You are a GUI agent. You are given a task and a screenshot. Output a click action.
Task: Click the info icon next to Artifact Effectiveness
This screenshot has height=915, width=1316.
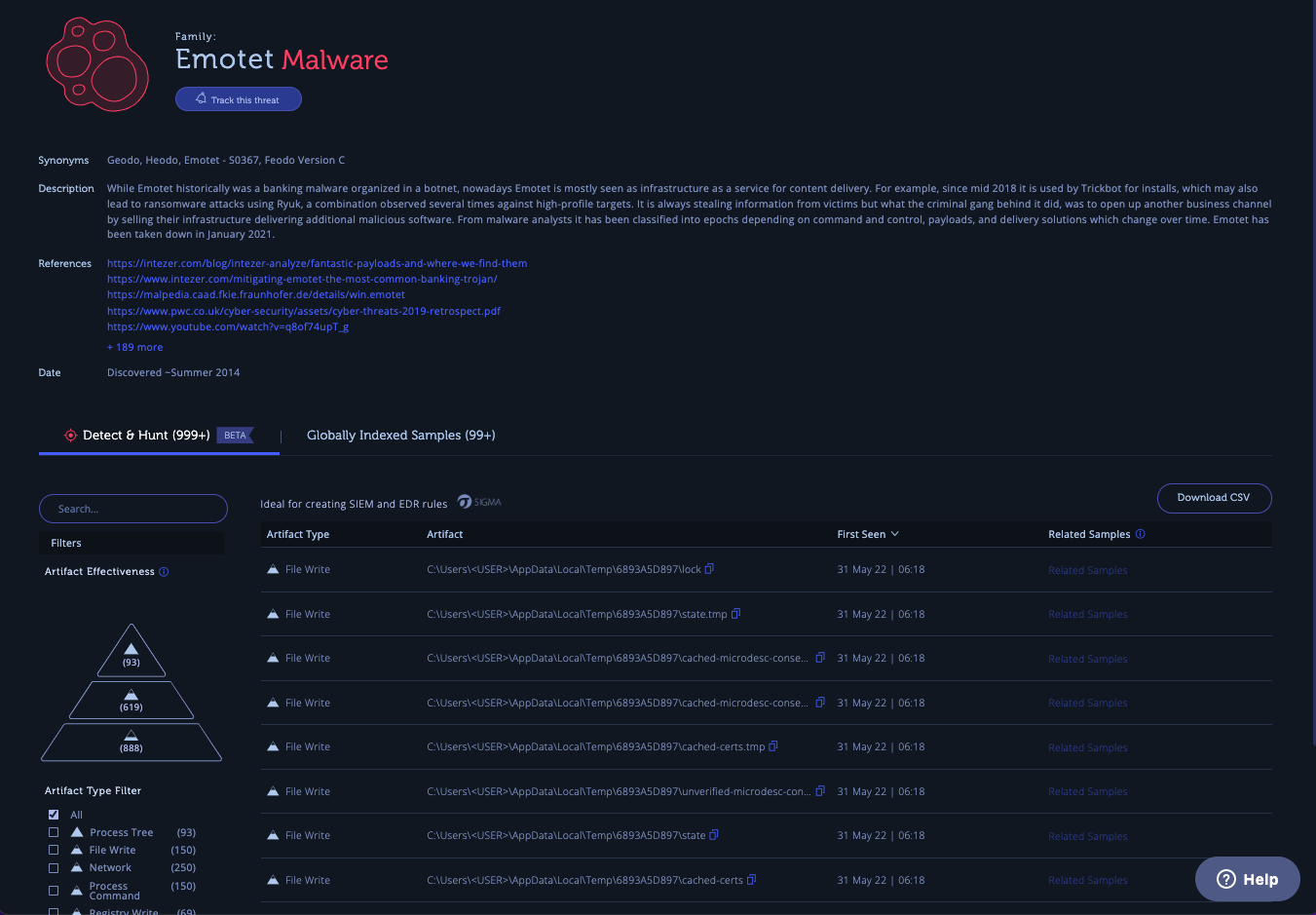[163, 572]
